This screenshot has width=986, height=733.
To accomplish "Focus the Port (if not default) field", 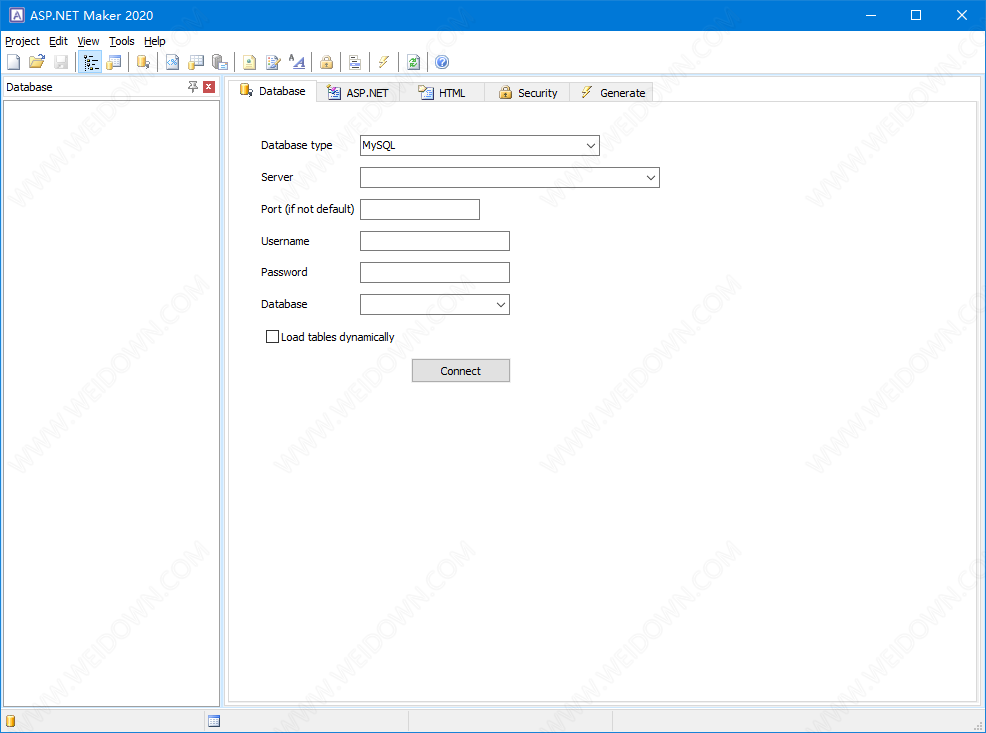I will click(x=420, y=209).
